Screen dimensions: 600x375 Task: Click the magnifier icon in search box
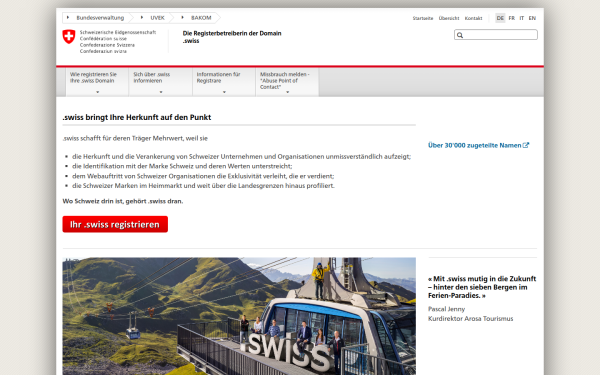tap(460, 35)
